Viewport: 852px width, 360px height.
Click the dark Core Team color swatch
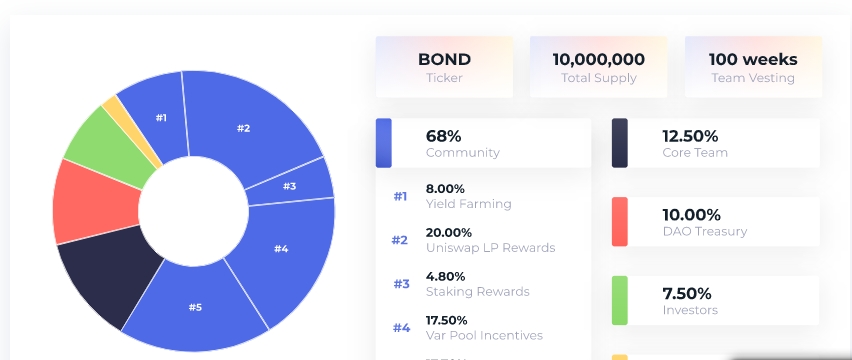[x=619, y=143]
